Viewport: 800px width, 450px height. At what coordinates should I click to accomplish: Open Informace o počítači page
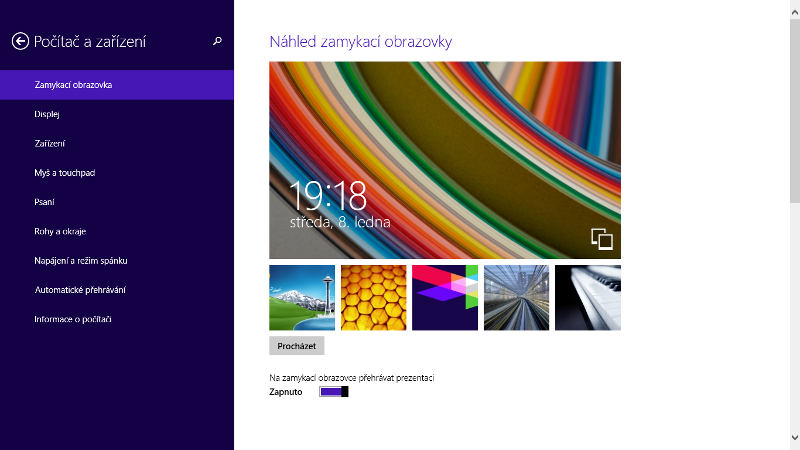(x=73, y=319)
